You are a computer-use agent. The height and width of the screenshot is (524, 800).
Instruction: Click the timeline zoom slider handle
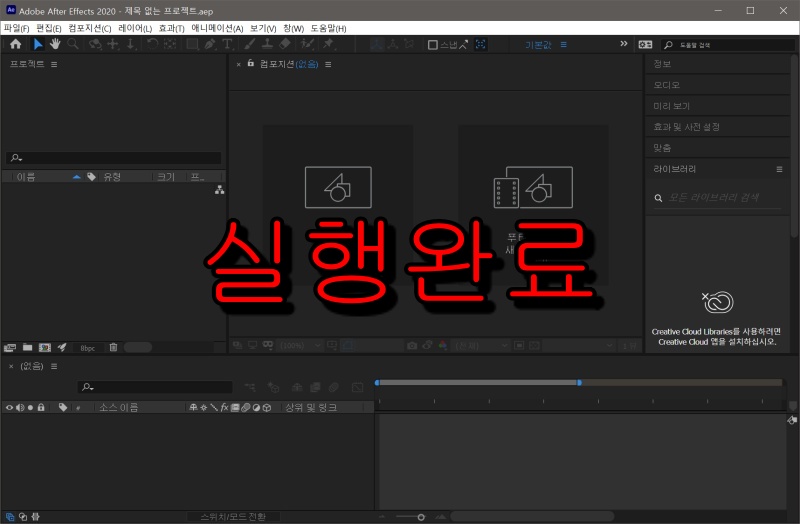[x=421, y=517]
